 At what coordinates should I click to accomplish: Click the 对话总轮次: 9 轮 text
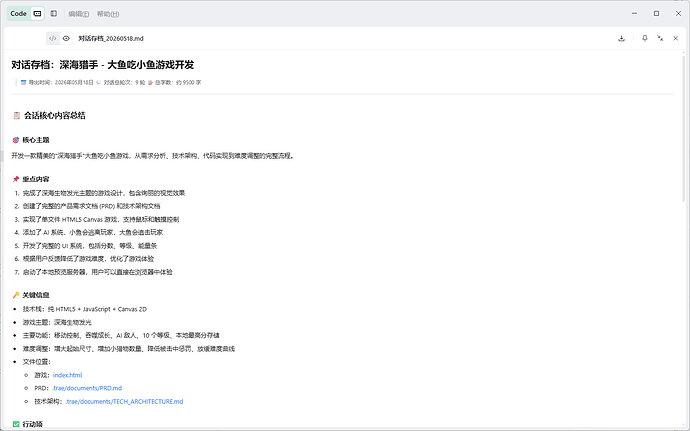(x=124, y=82)
